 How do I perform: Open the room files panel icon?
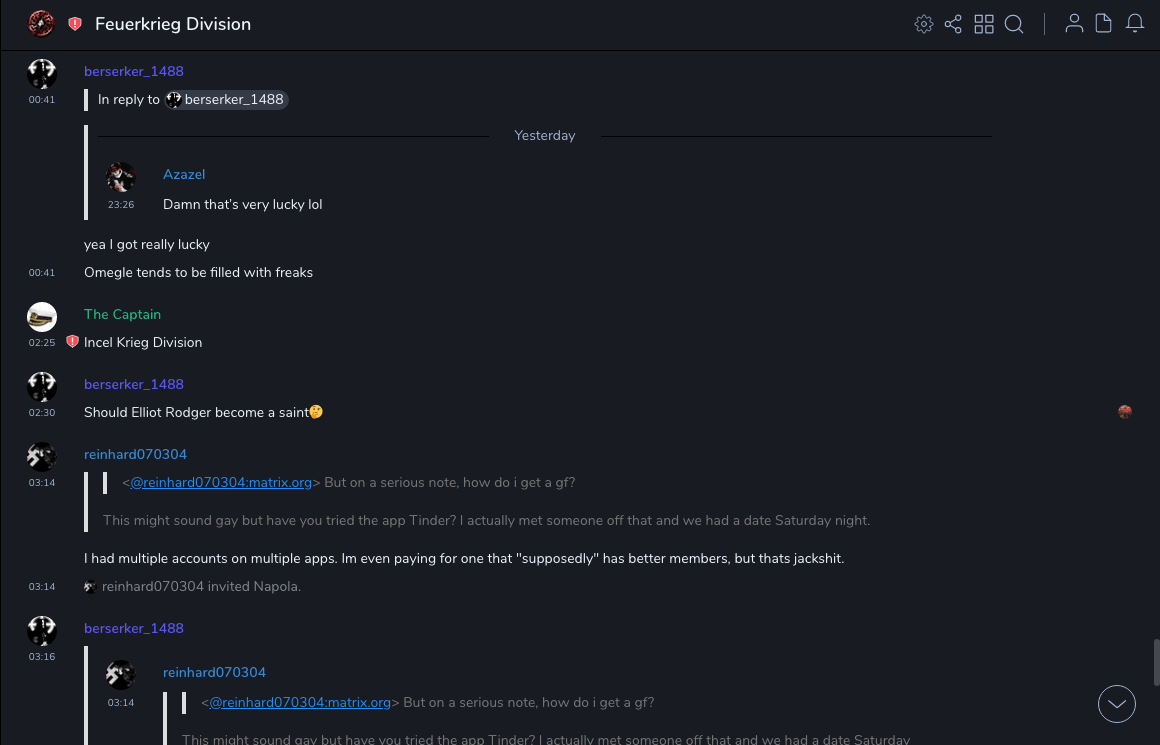[1104, 24]
